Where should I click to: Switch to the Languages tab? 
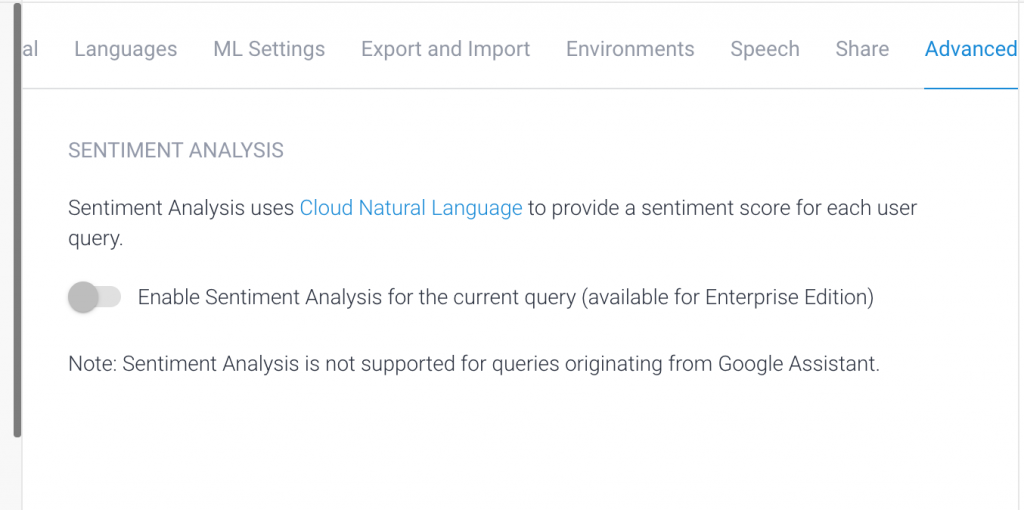[x=125, y=49]
